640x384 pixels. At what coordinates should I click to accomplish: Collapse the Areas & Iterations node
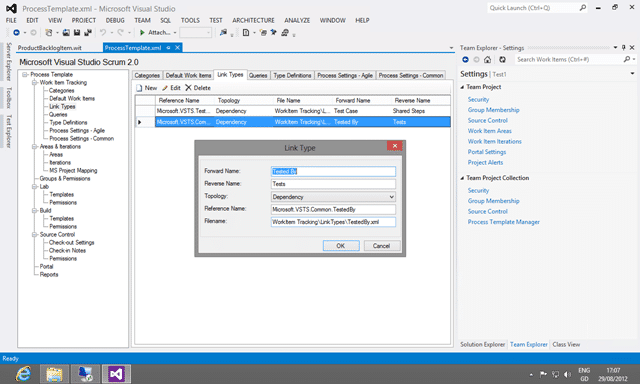(x=35, y=146)
